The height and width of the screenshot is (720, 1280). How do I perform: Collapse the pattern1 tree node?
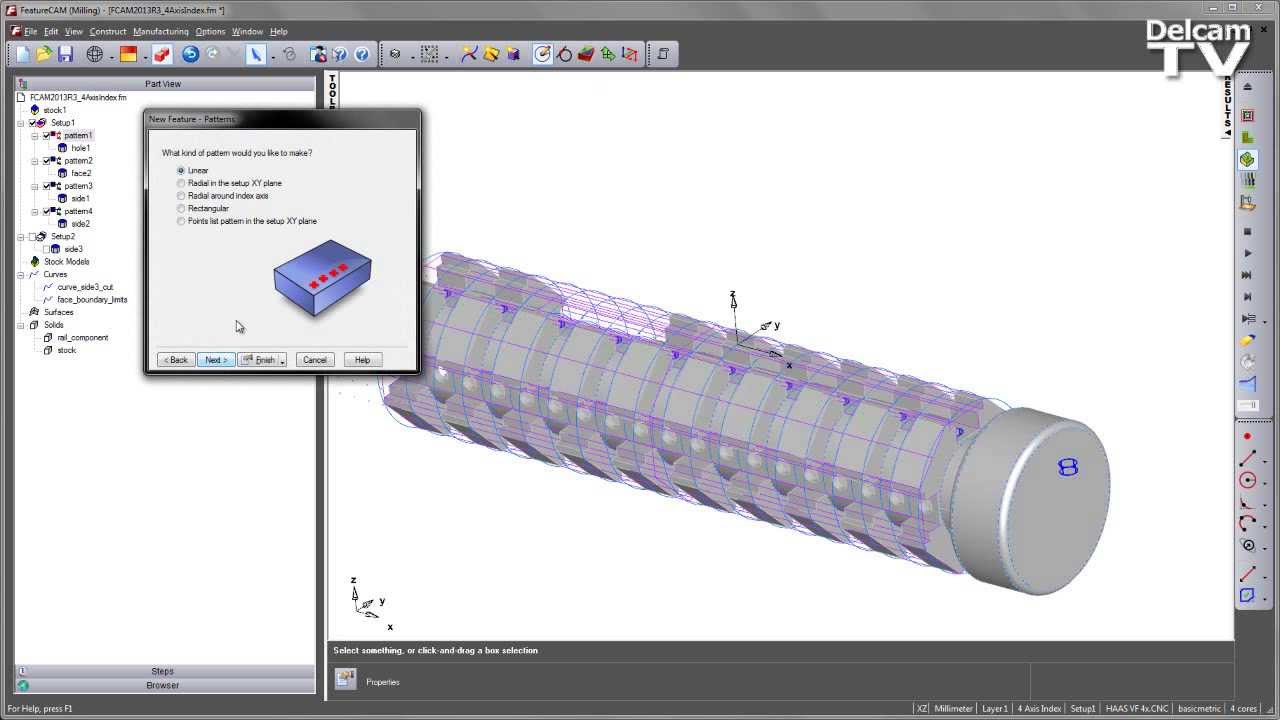click(x=35, y=136)
